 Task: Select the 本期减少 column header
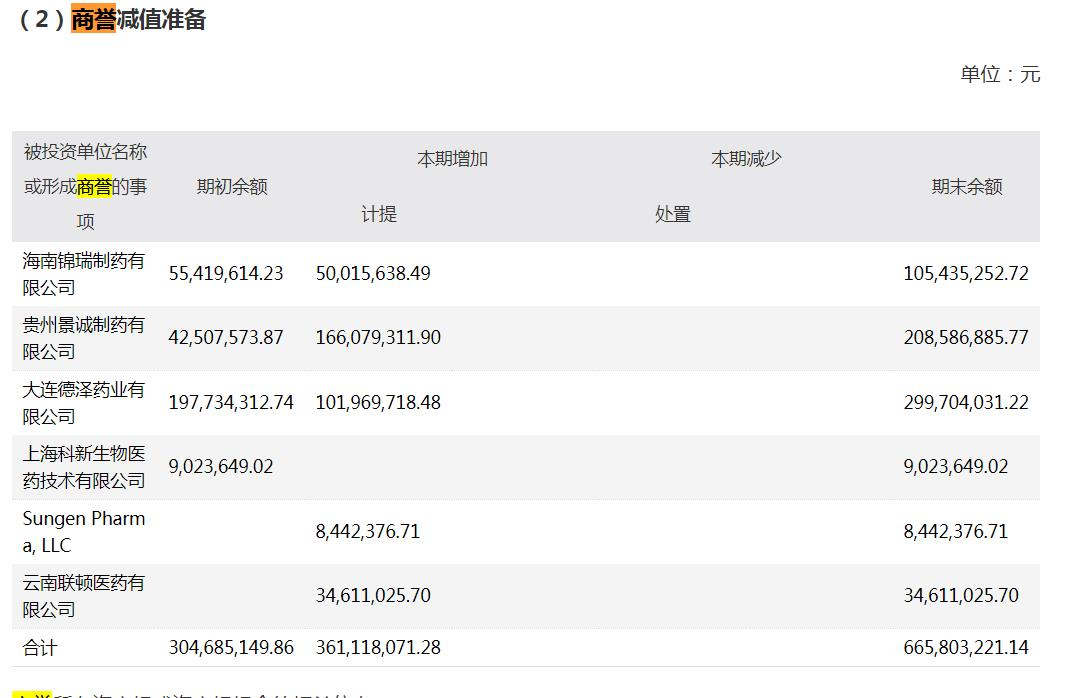pyautogui.click(x=746, y=159)
